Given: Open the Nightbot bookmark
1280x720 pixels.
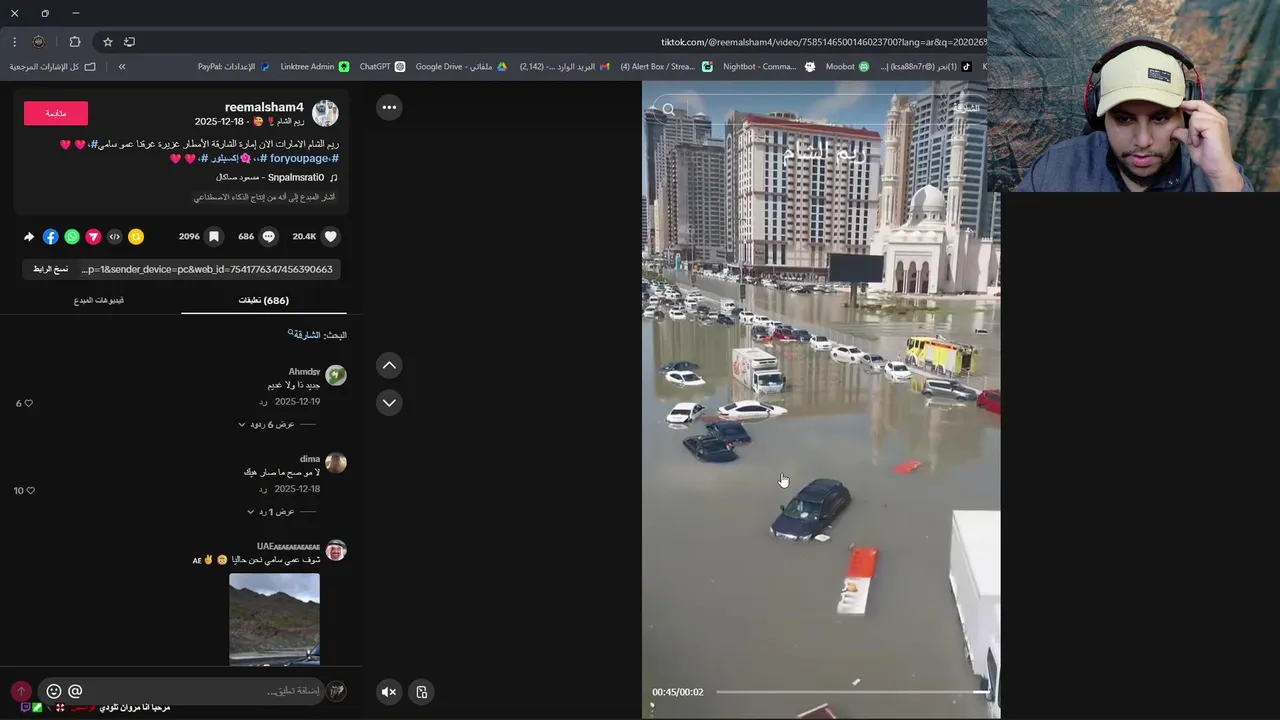Looking at the screenshot, I should pos(768,67).
